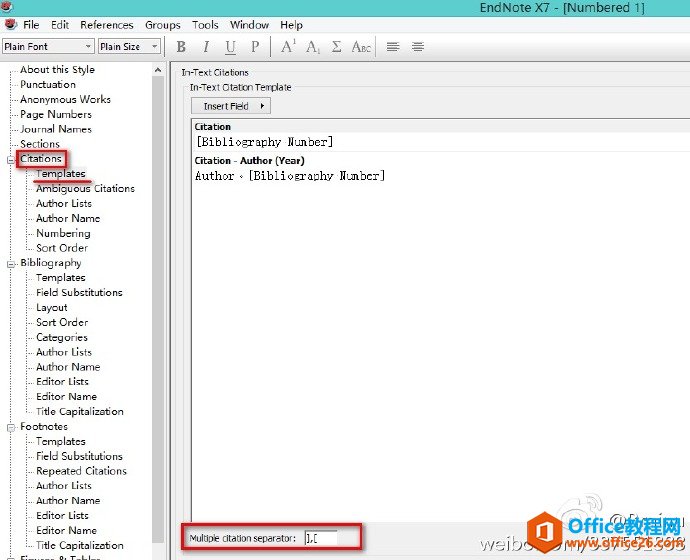Screen dimensions: 690x560
Task: Open the Tools menu
Action: tap(205, 25)
